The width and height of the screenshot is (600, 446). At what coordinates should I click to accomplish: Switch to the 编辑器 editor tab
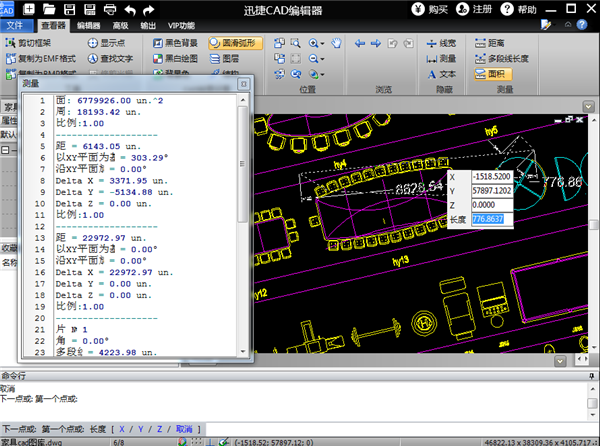pos(89,25)
